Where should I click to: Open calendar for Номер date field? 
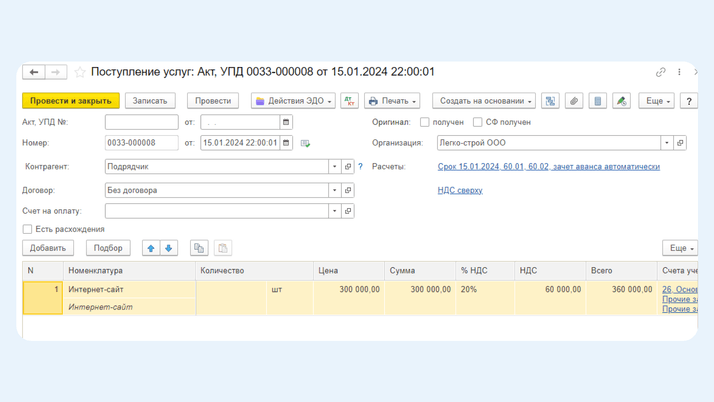tap(286, 143)
